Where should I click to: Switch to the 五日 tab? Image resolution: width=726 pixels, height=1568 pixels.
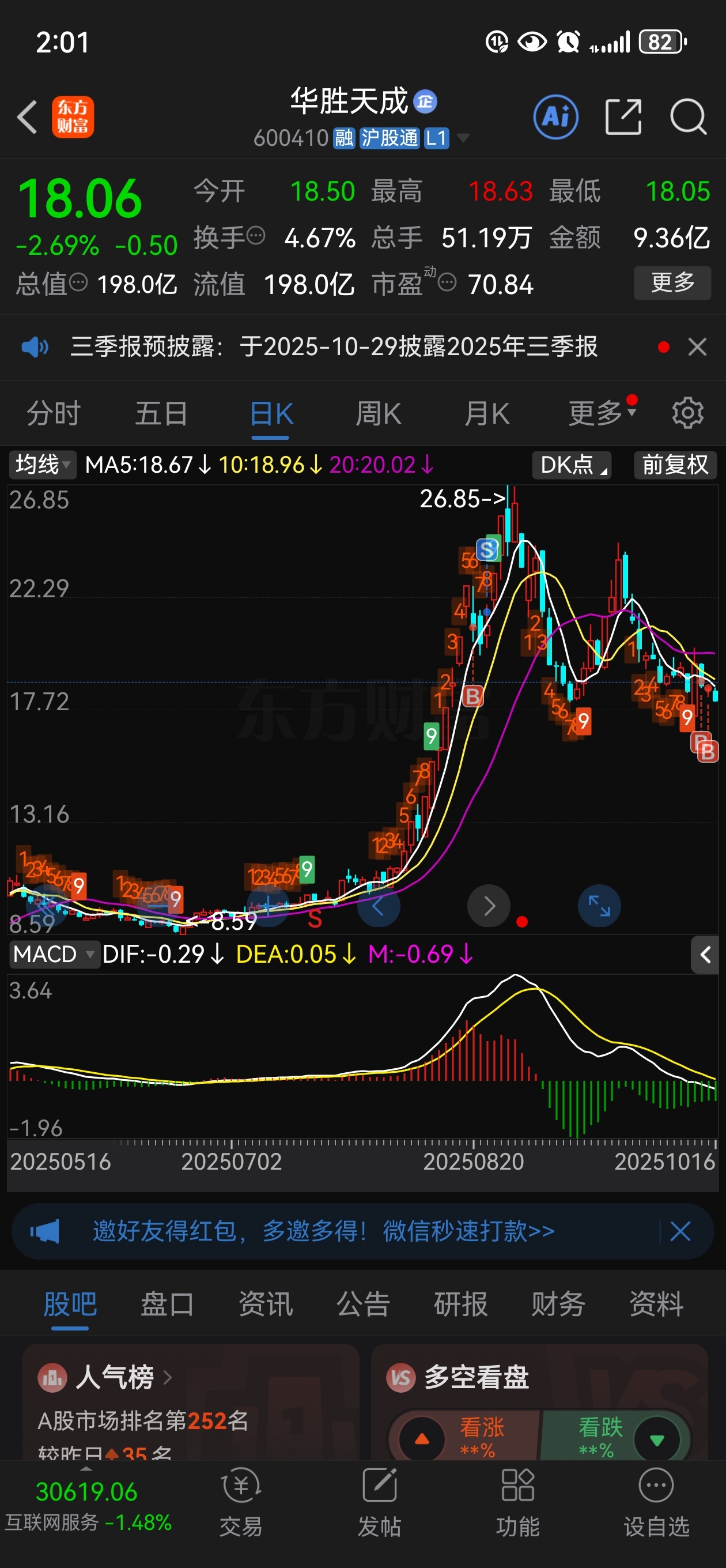coord(162,414)
